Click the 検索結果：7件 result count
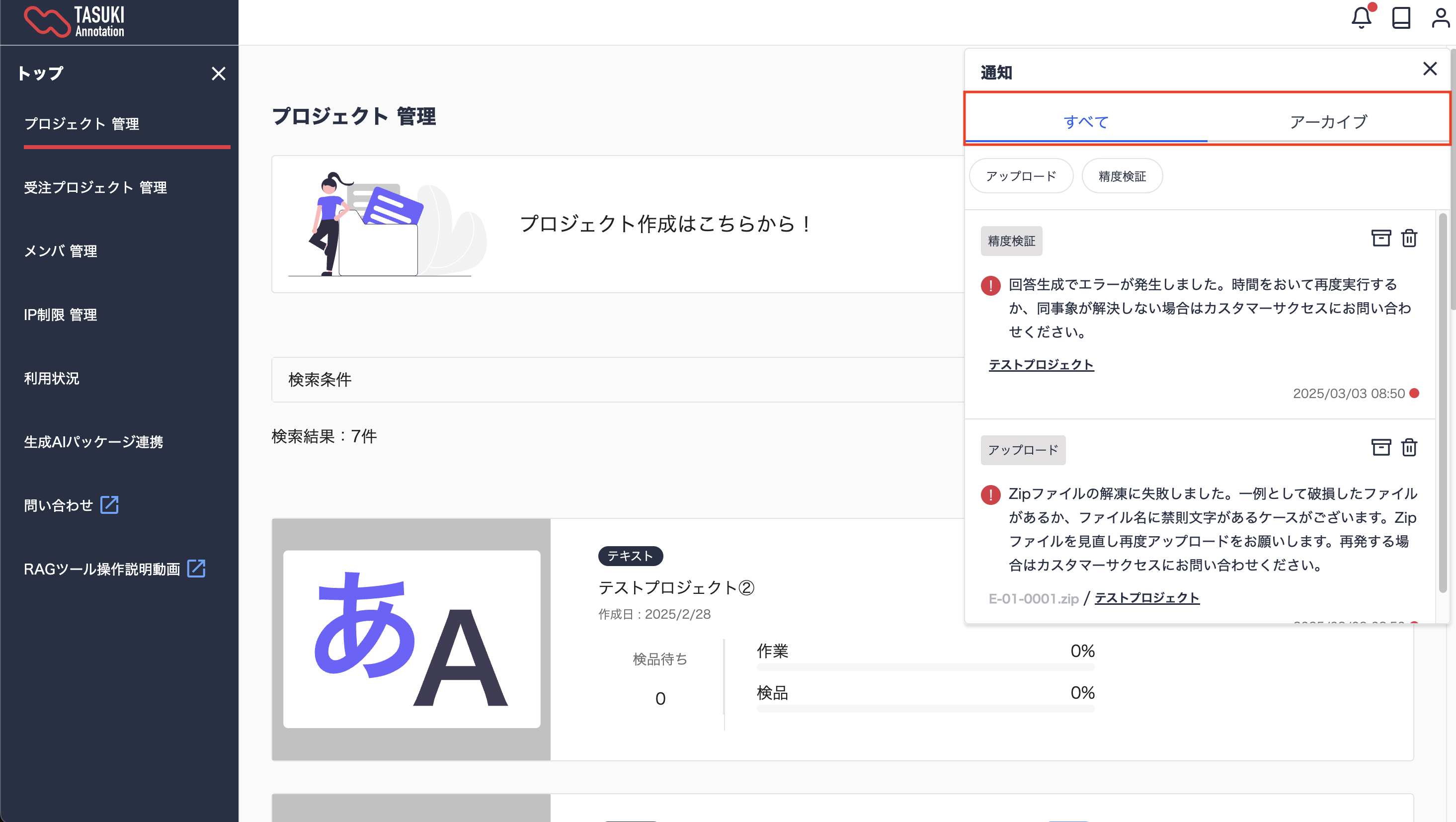The image size is (1456, 822). coord(324,436)
